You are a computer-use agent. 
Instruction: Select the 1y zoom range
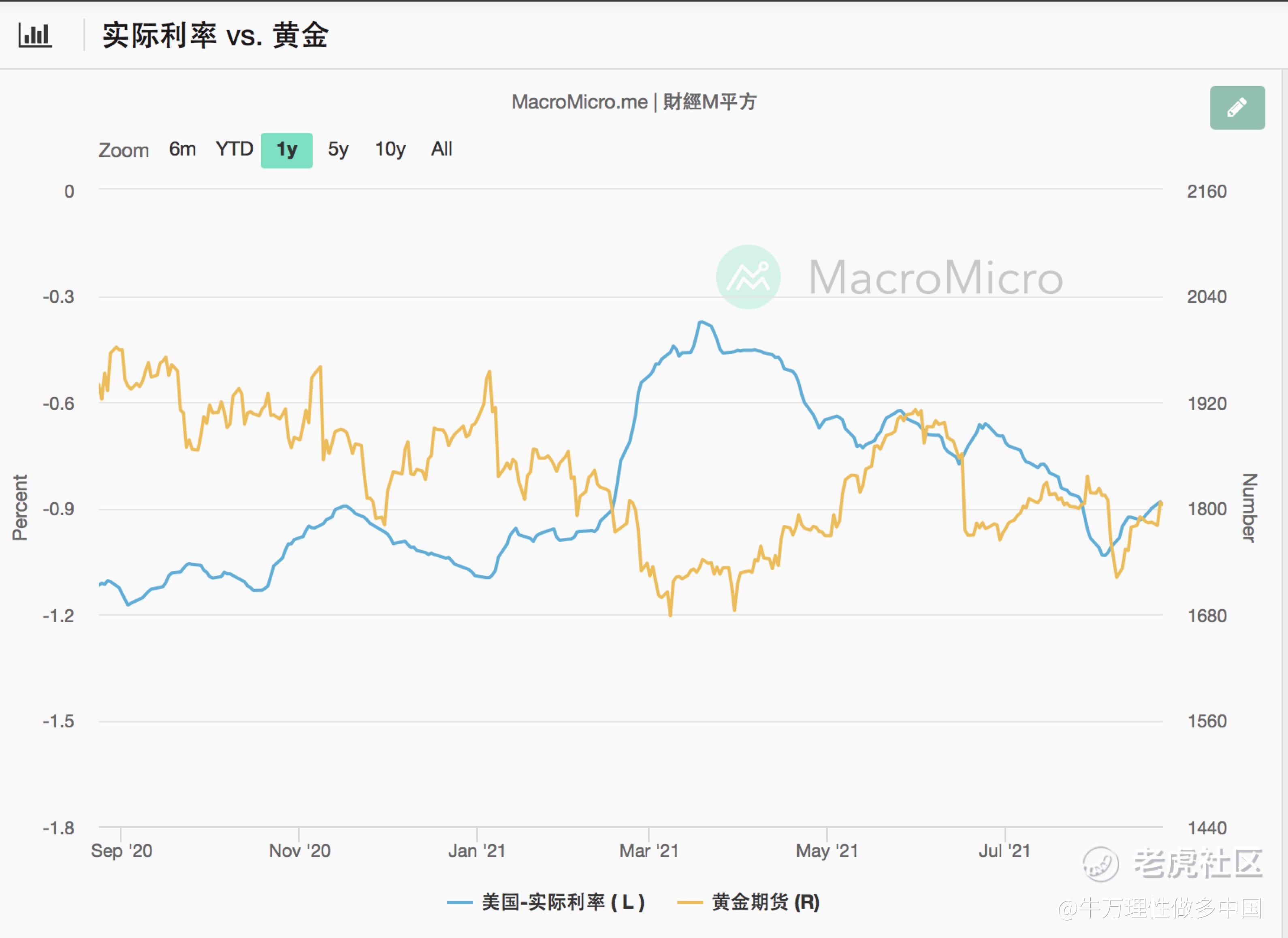pyautogui.click(x=286, y=151)
